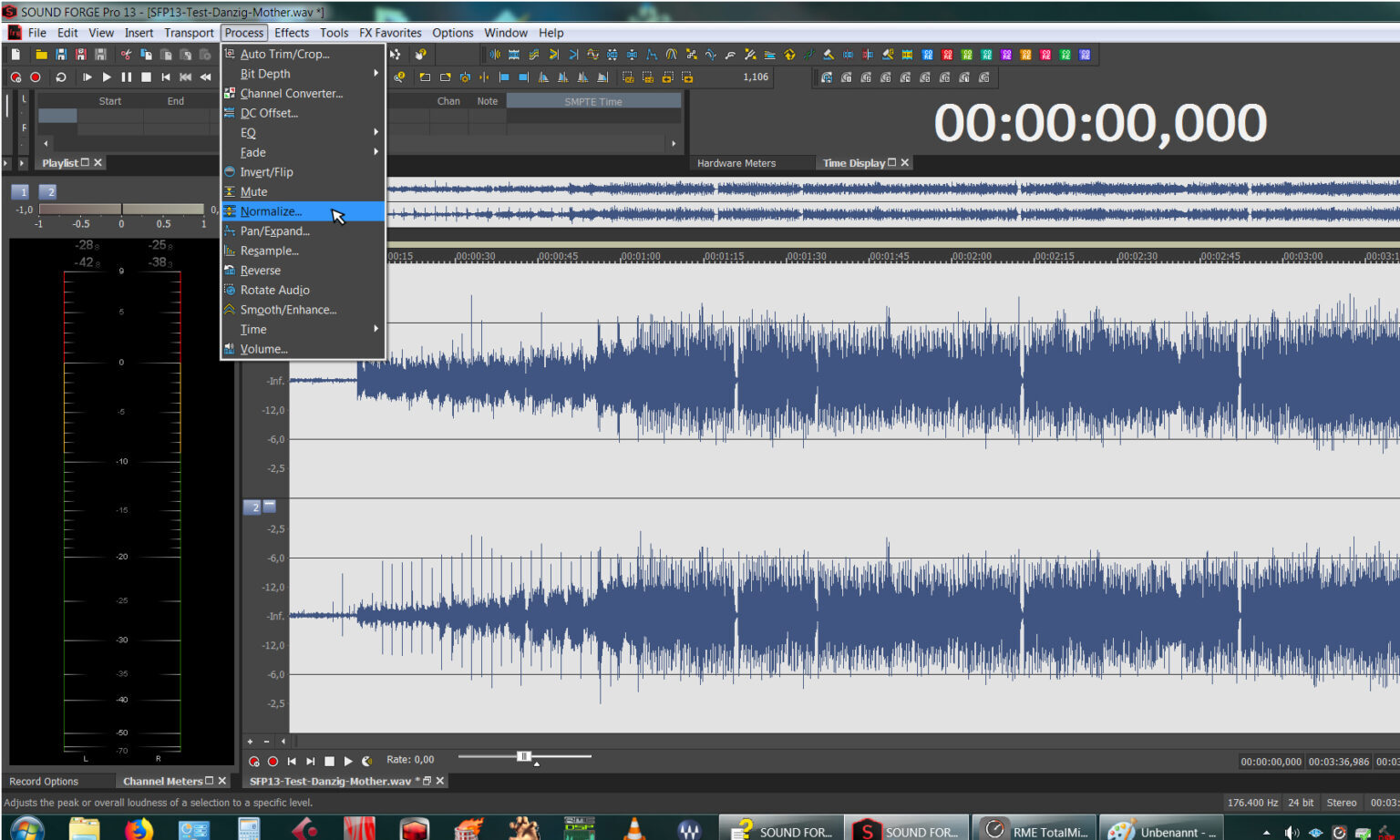Screen dimensions: 1400x840
Task: Select Normalize... from the Process menu
Action: [x=304, y=211]
